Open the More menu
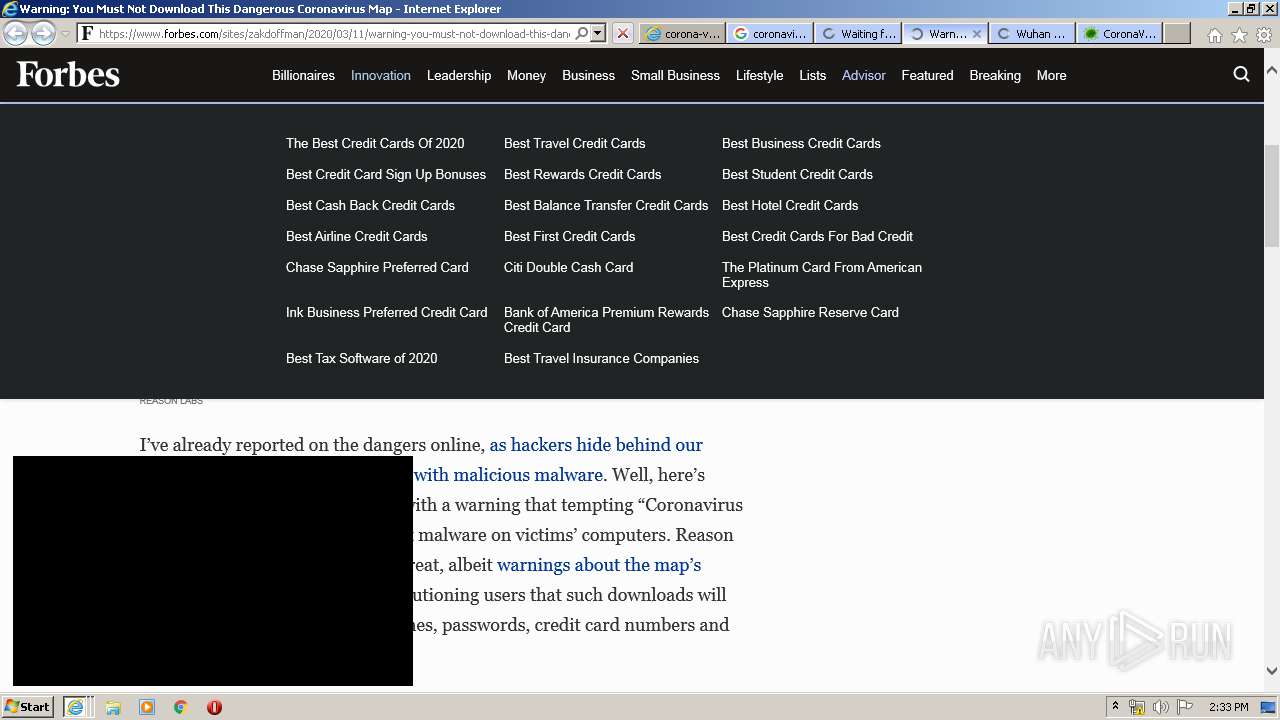This screenshot has height=720, width=1280. pyautogui.click(x=1051, y=75)
